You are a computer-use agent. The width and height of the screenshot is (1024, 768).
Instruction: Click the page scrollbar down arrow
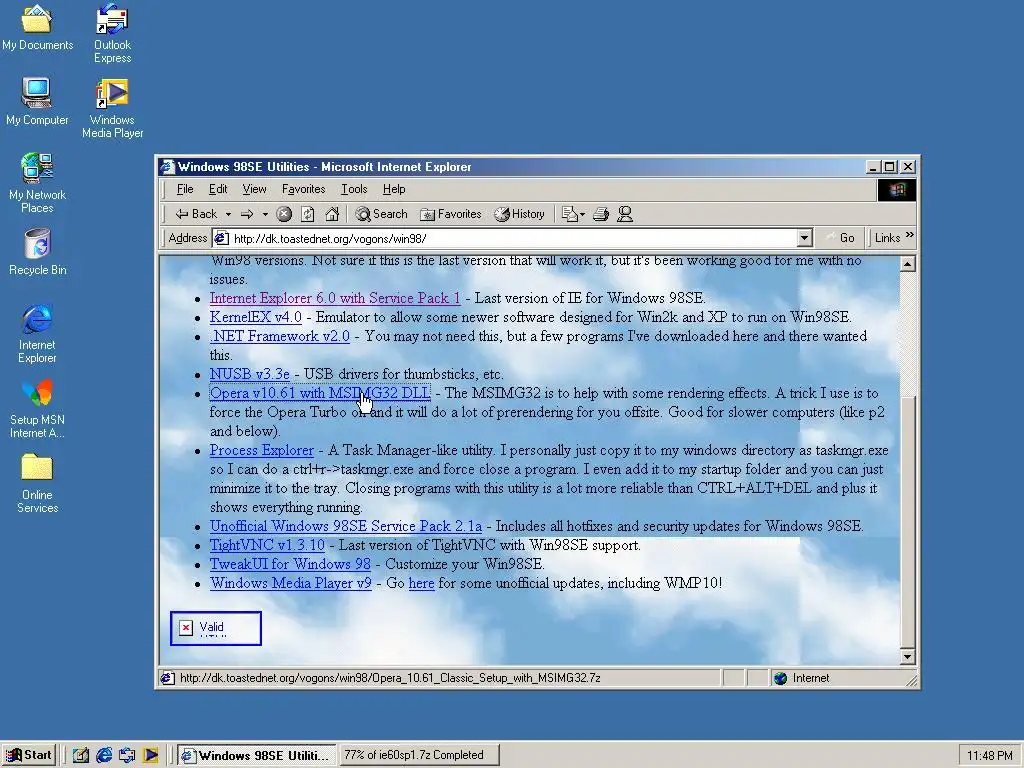click(906, 657)
